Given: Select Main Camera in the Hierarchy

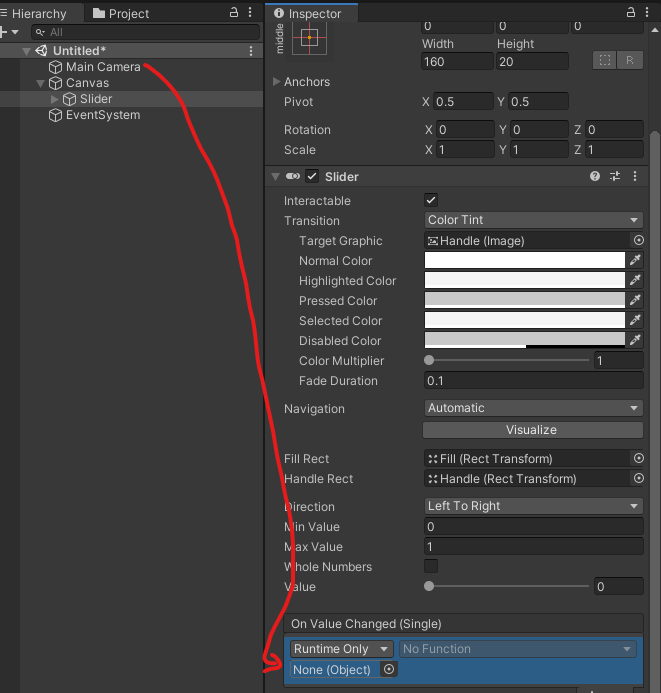Looking at the screenshot, I should (103, 67).
